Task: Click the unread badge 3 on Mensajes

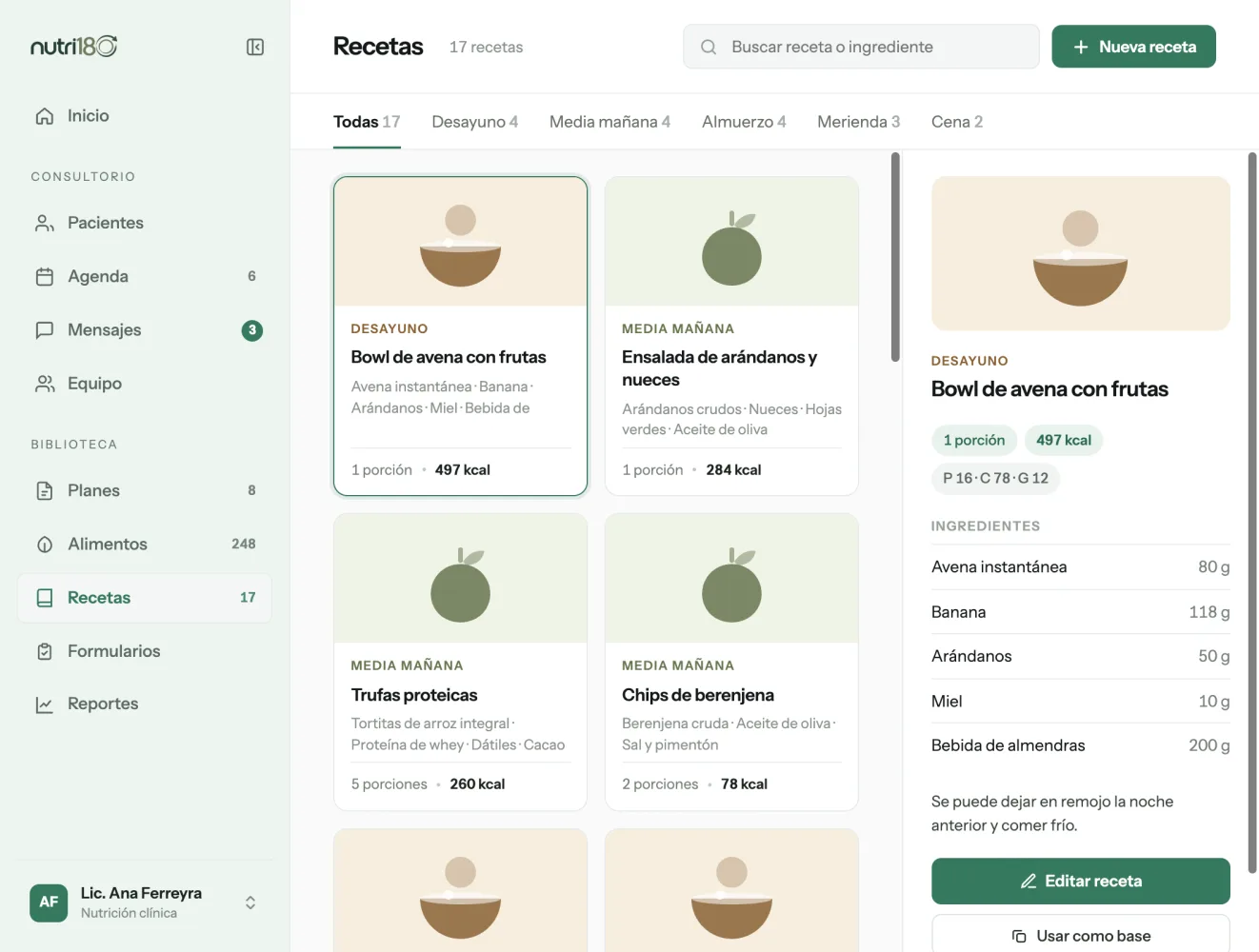Action: pos(251,330)
